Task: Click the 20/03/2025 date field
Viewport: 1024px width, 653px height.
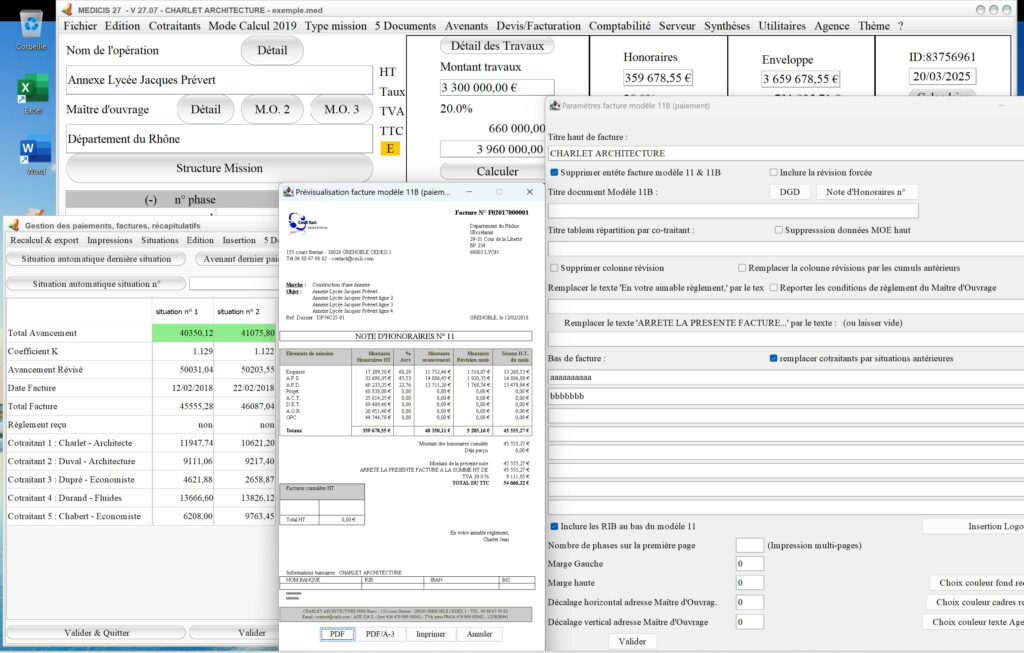Action: coord(941,76)
